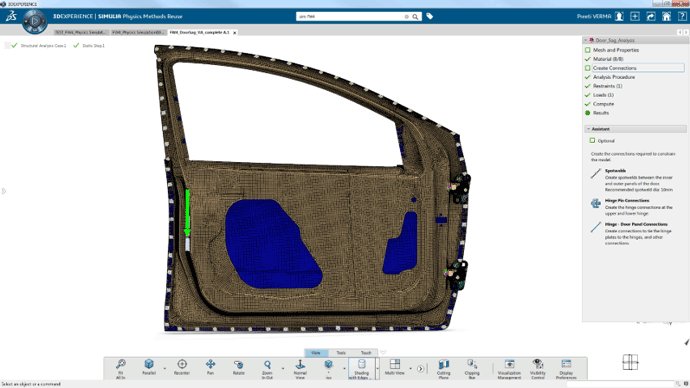The height and width of the screenshot is (388, 690).
Task: Collapse the Assistant section
Action: 588,129
